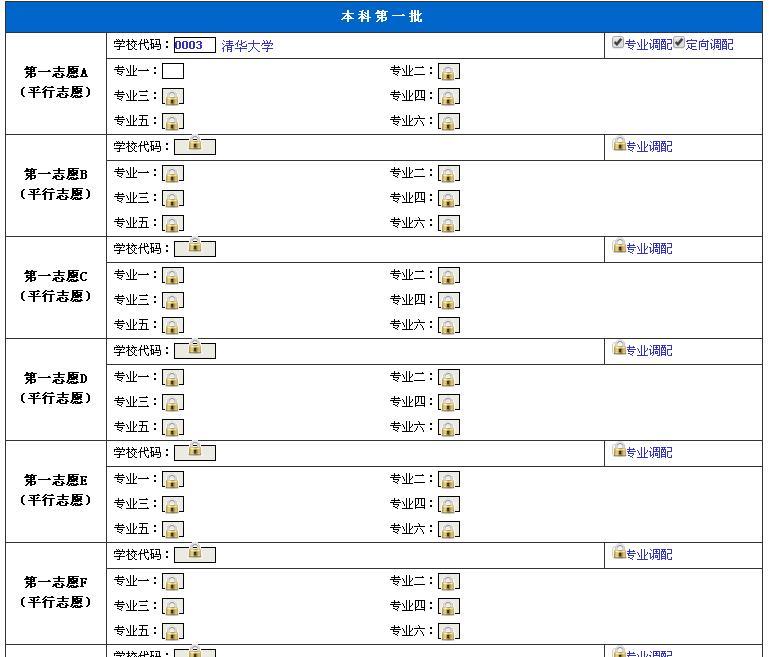
Task: Check the 专业调配 checkbox for 第一志愿A
Action: pos(618,43)
